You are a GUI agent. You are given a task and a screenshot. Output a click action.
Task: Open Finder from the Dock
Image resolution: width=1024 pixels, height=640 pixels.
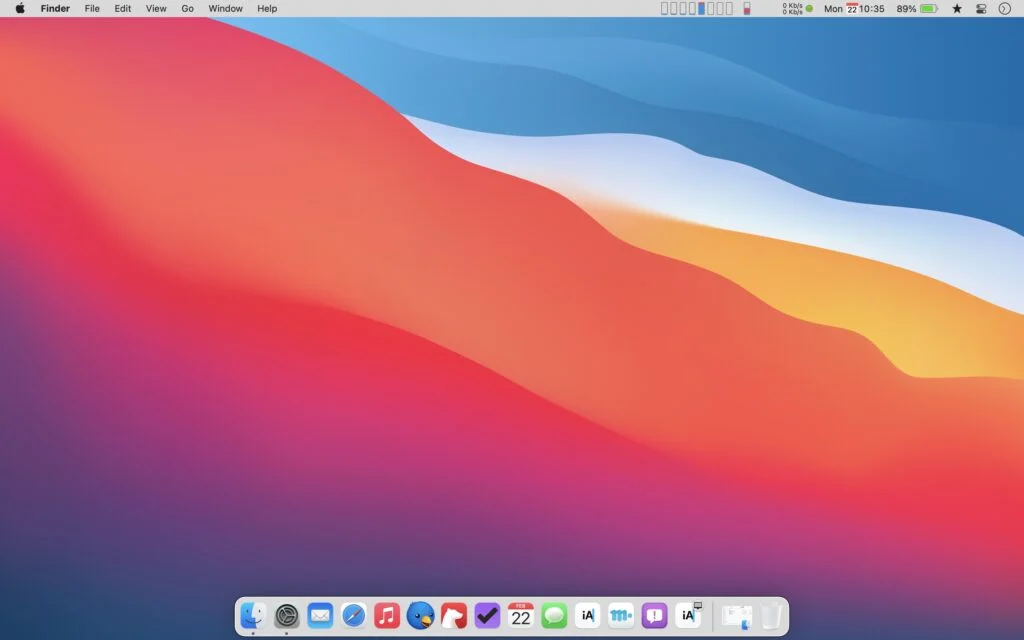tap(252, 615)
